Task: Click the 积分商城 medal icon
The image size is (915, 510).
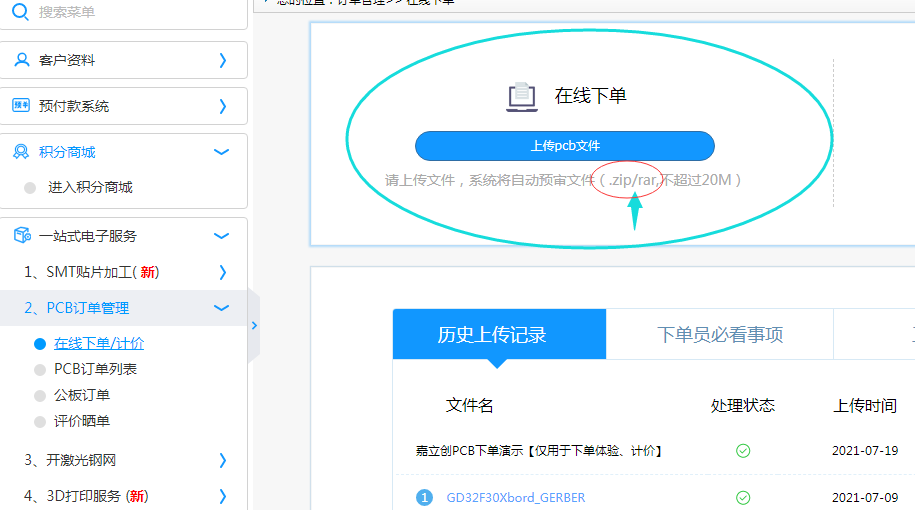Action: coord(21,152)
